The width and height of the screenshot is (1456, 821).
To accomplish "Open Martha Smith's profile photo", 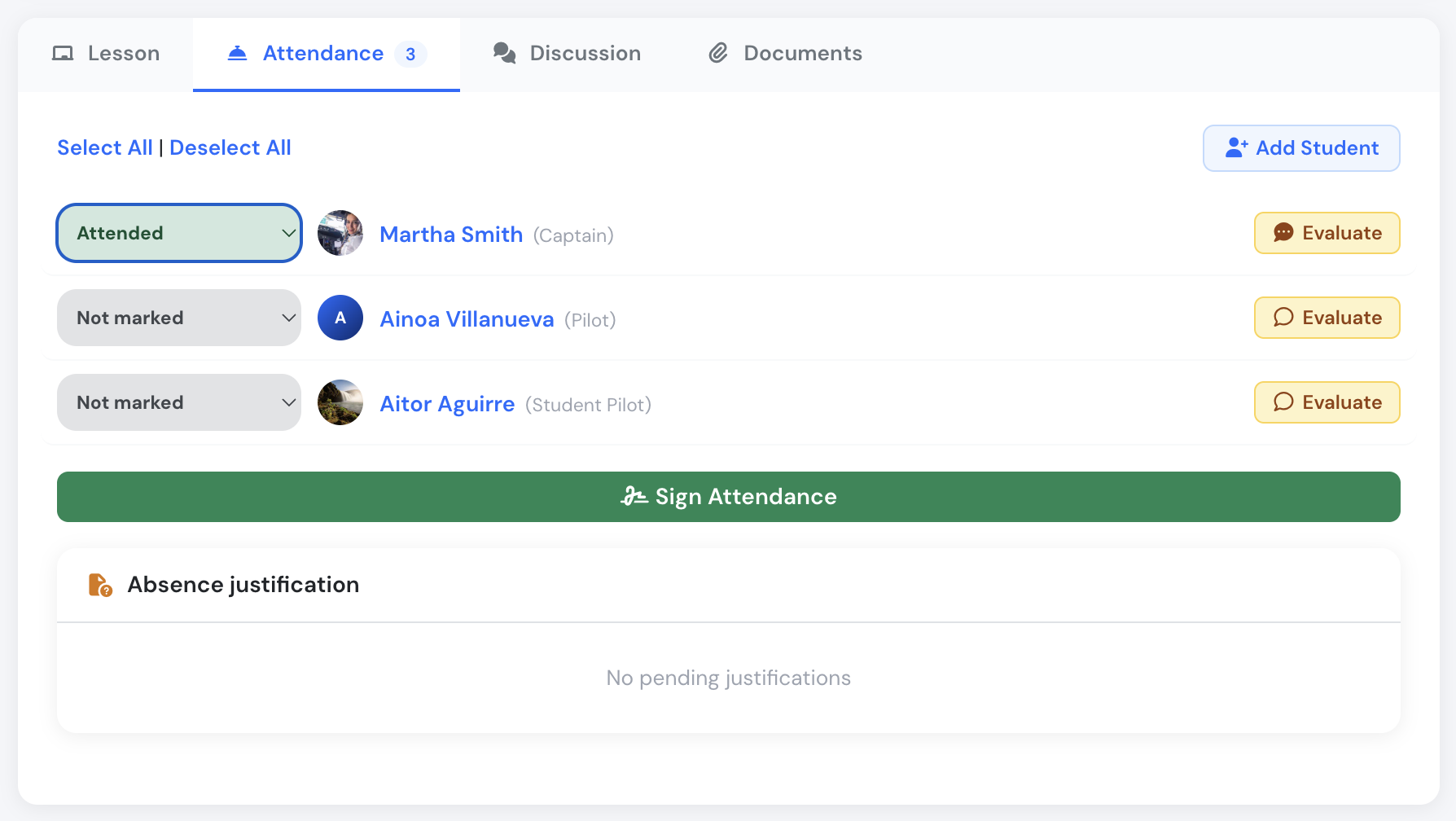I will (x=340, y=233).
